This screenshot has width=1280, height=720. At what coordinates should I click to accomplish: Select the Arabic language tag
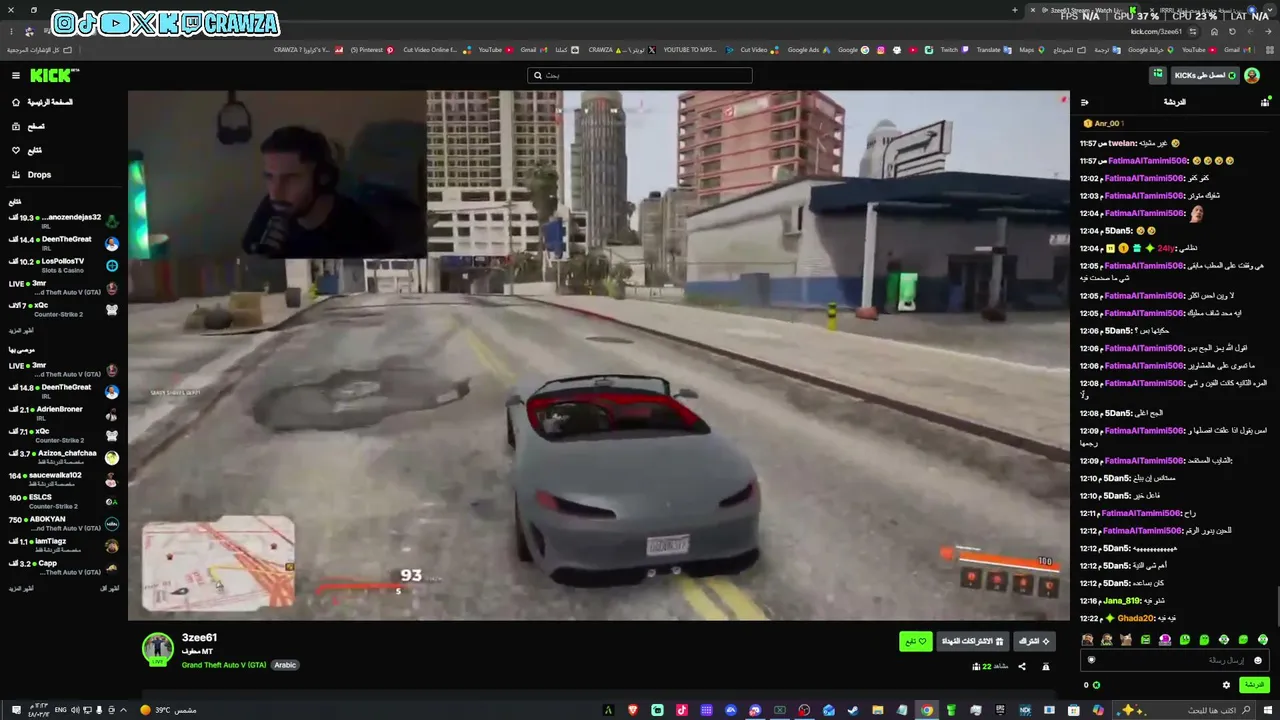(285, 665)
